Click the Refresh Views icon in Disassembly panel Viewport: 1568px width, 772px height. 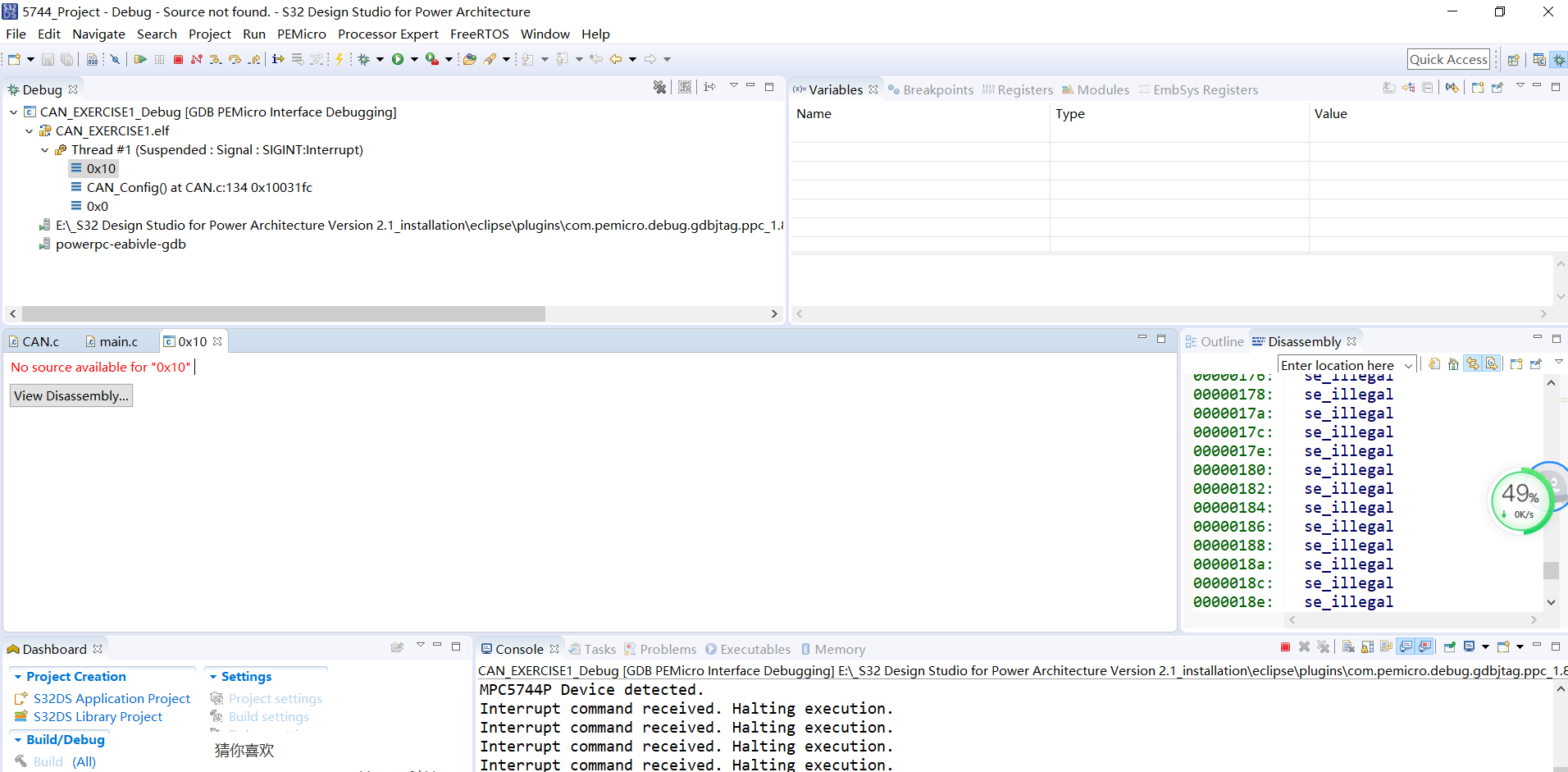pyautogui.click(x=1434, y=364)
